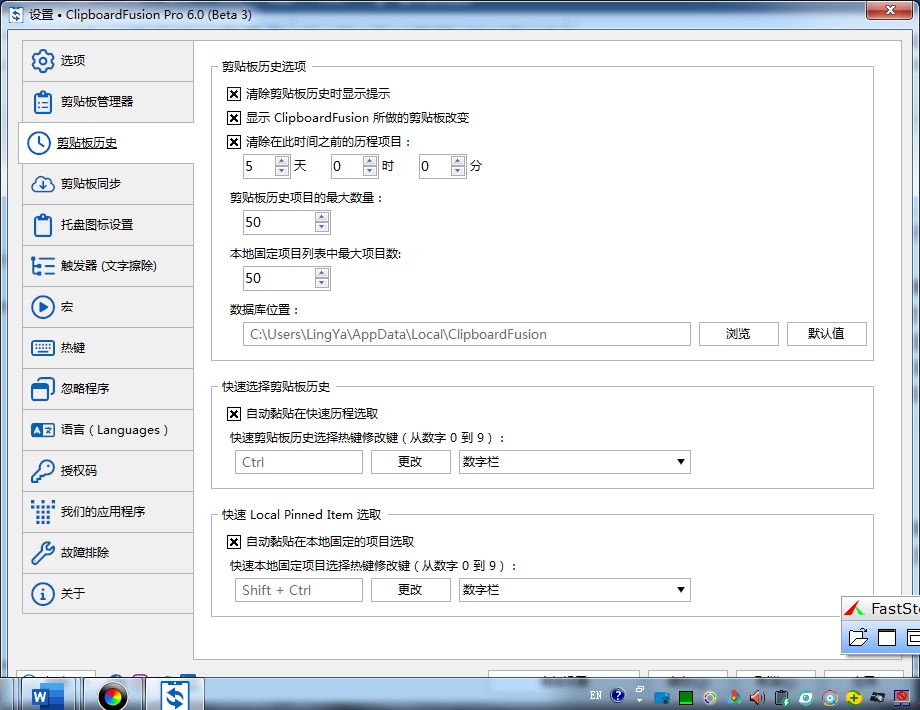This screenshot has height=710, width=920.
Task: Switch to the 热键 tab
Action: [x=108, y=348]
